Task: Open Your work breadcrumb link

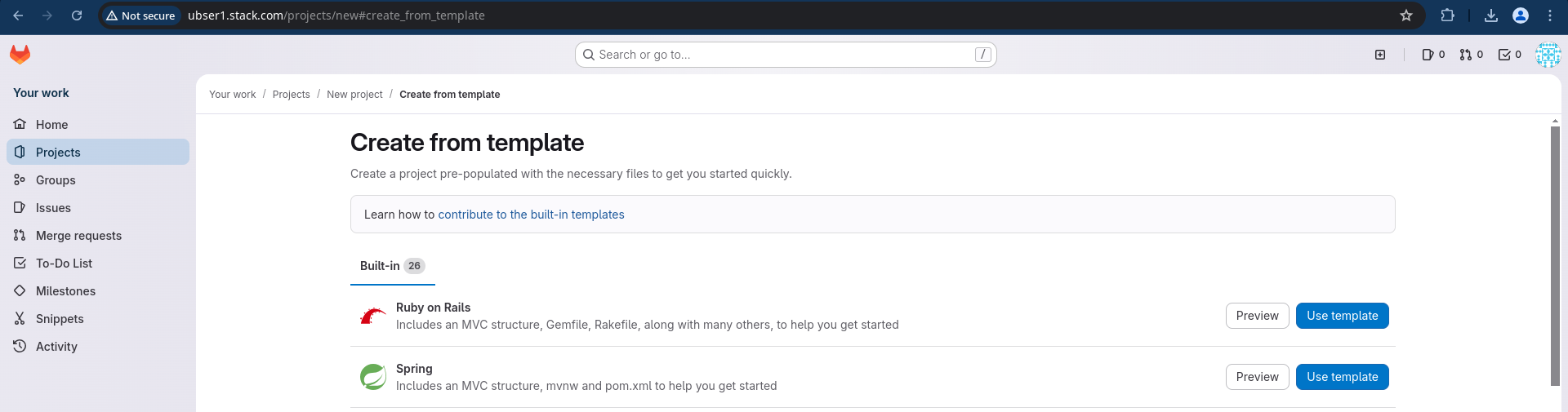Action: 232,95
